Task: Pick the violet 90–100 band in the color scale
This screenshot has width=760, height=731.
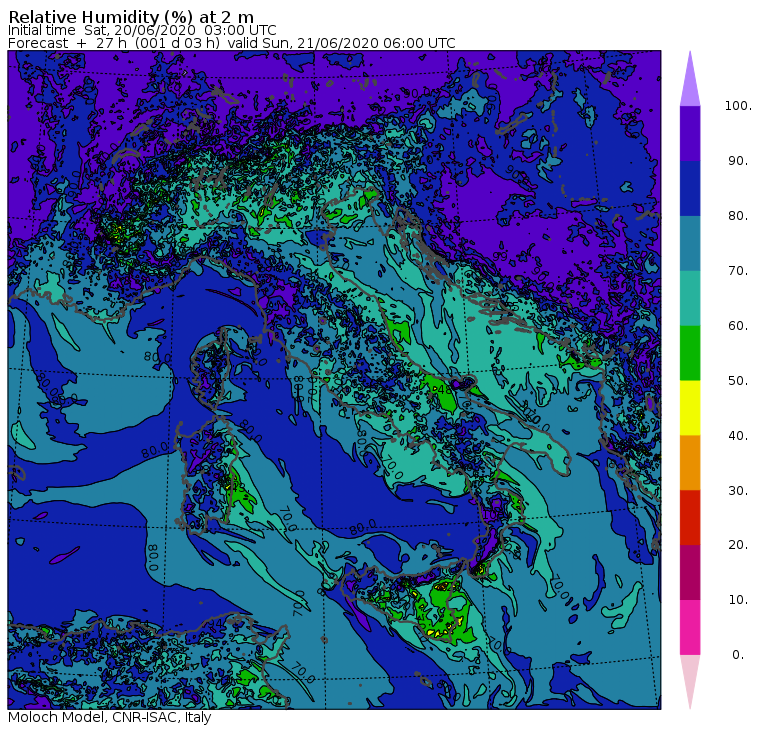Action: pyautogui.click(x=690, y=133)
